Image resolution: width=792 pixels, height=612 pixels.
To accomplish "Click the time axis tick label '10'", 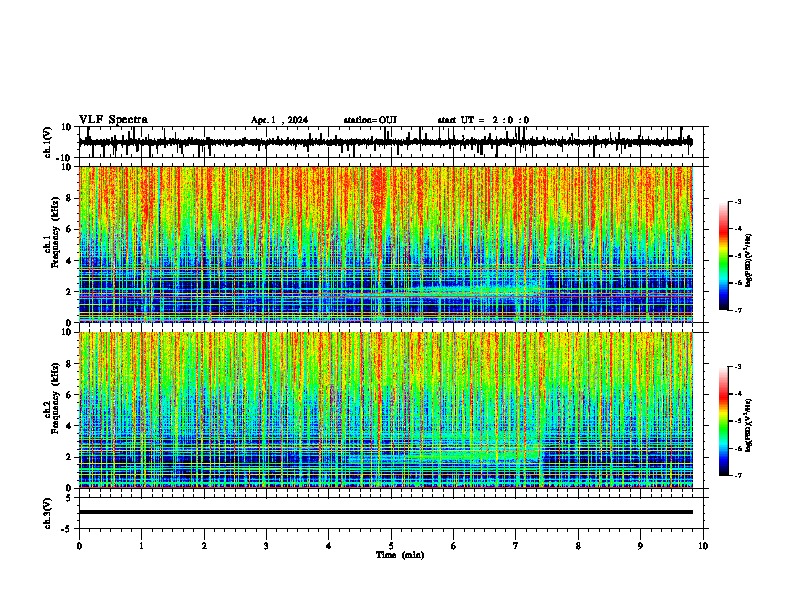I will point(703,546).
